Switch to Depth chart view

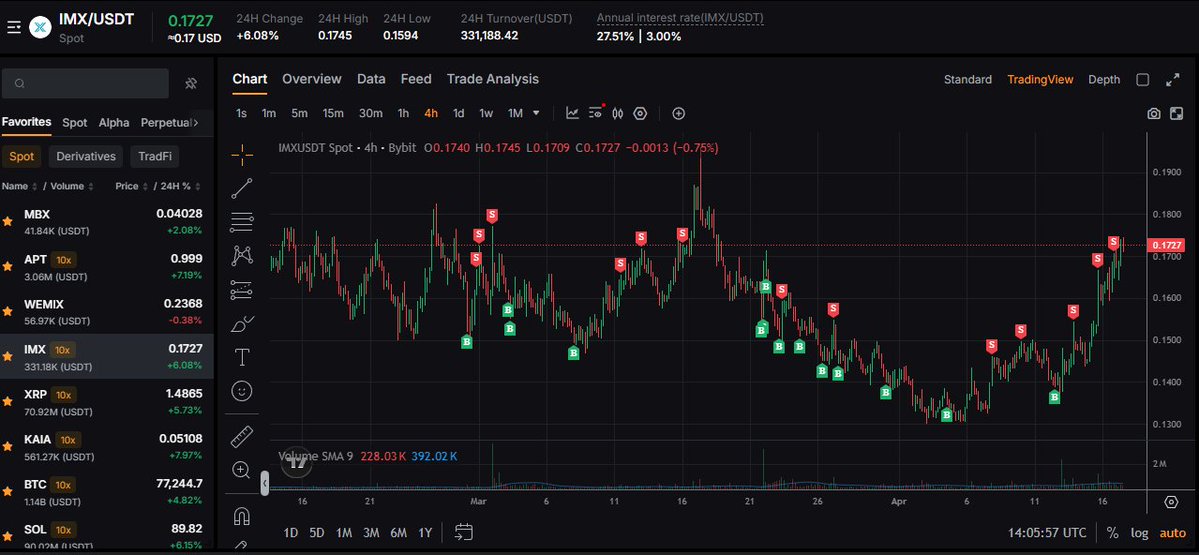click(1104, 80)
